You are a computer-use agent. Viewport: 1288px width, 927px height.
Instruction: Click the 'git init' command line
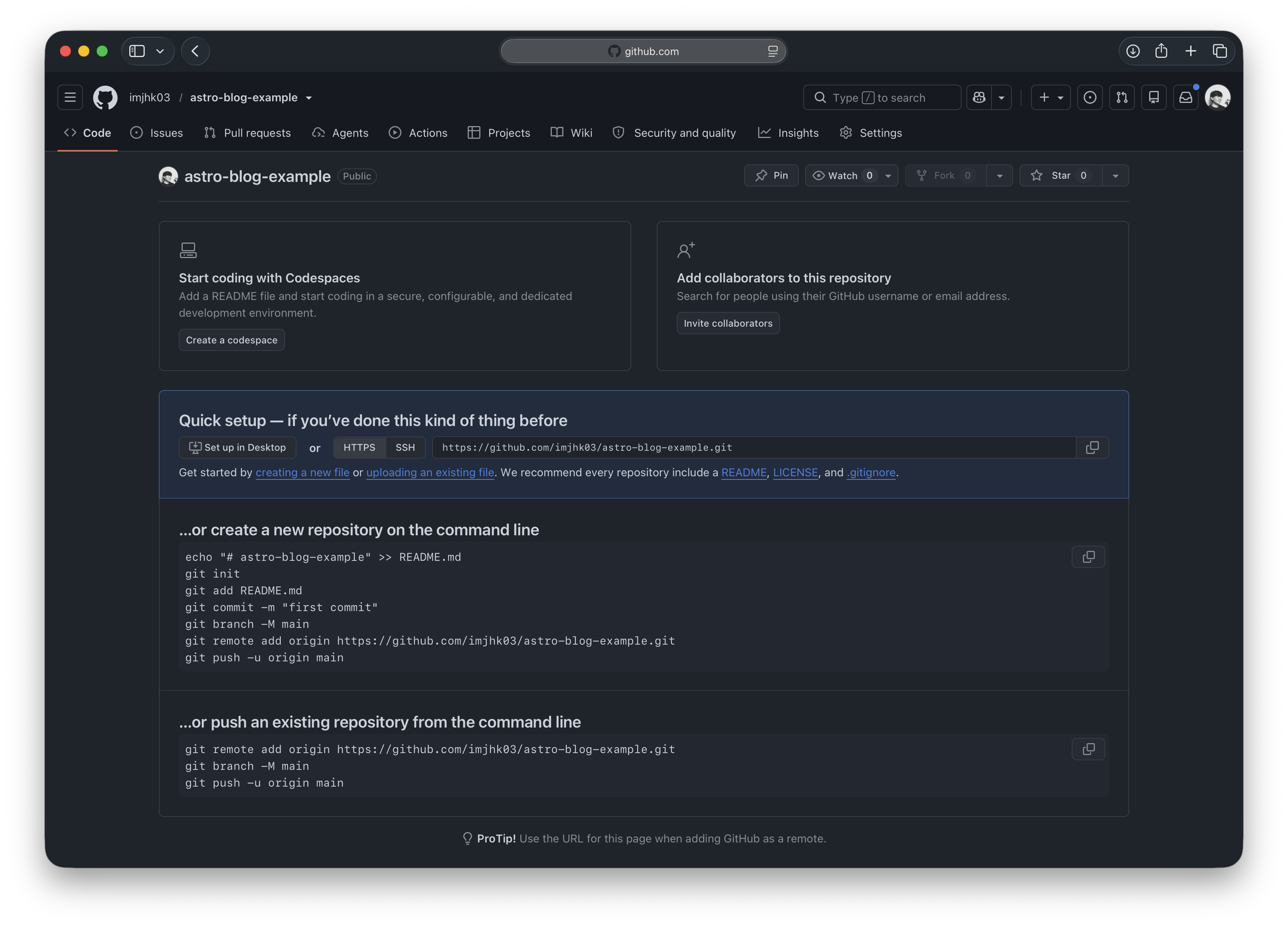[212, 574]
